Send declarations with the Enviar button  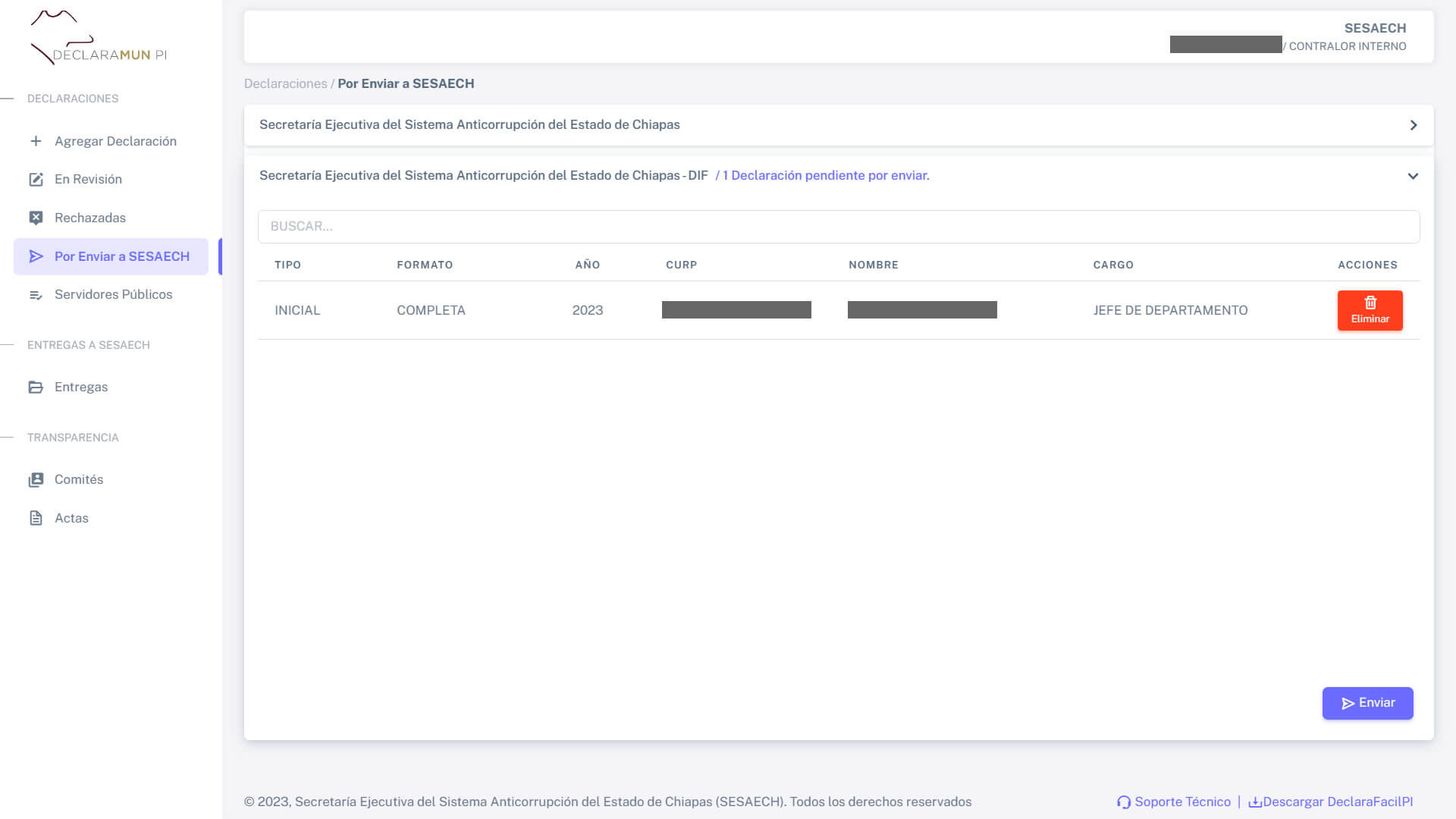click(x=1367, y=703)
